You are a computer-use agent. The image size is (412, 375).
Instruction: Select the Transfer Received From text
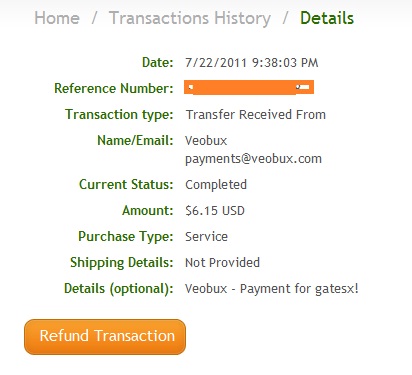[256, 114]
